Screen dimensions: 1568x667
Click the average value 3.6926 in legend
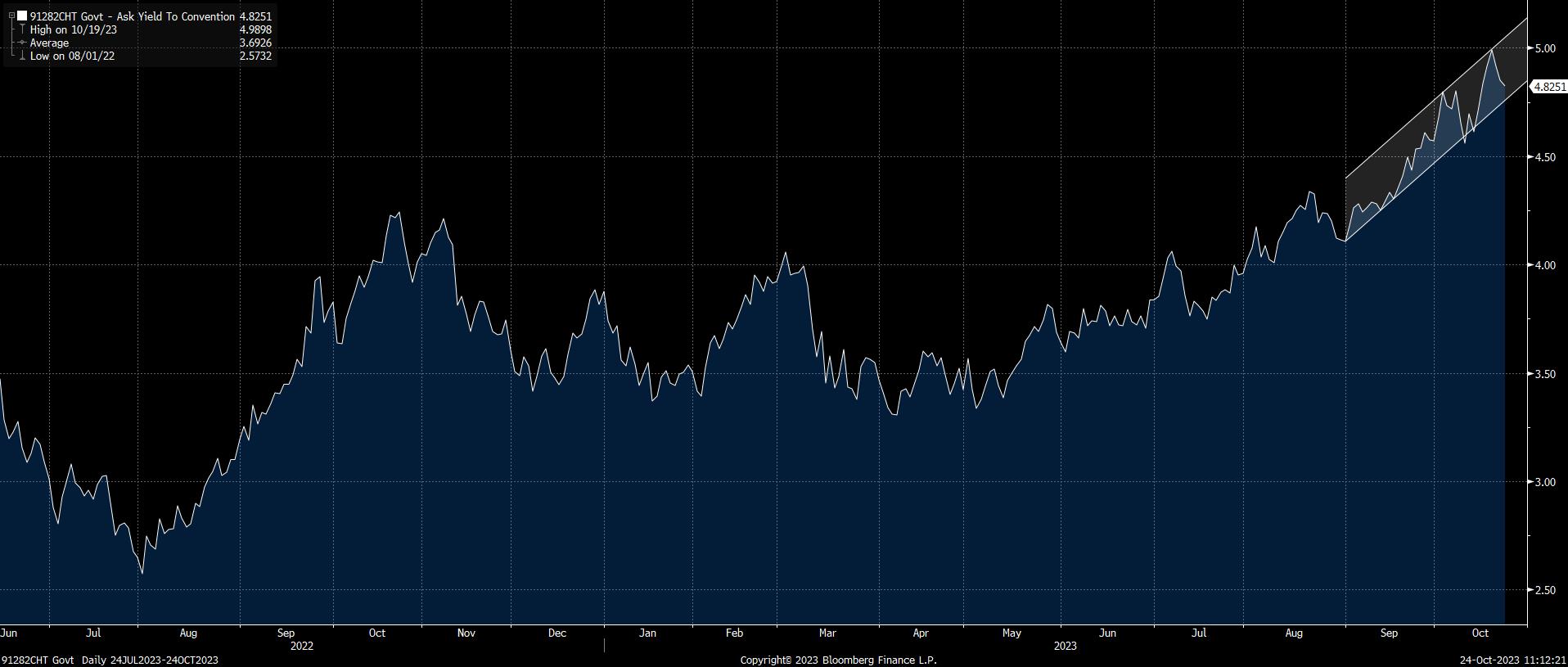pyautogui.click(x=255, y=43)
